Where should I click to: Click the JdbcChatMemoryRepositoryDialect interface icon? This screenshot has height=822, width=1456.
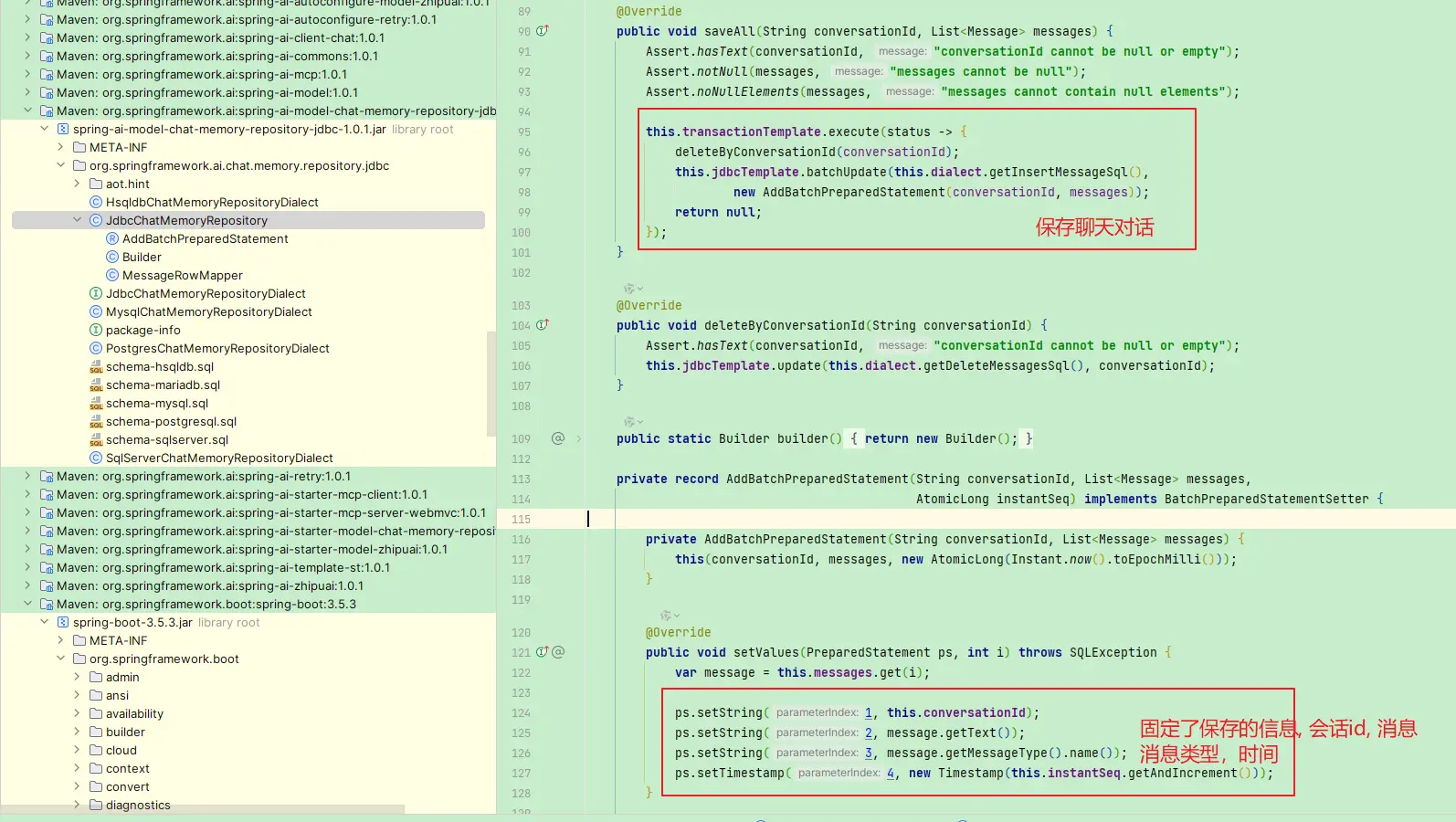(x=96, y=294)
